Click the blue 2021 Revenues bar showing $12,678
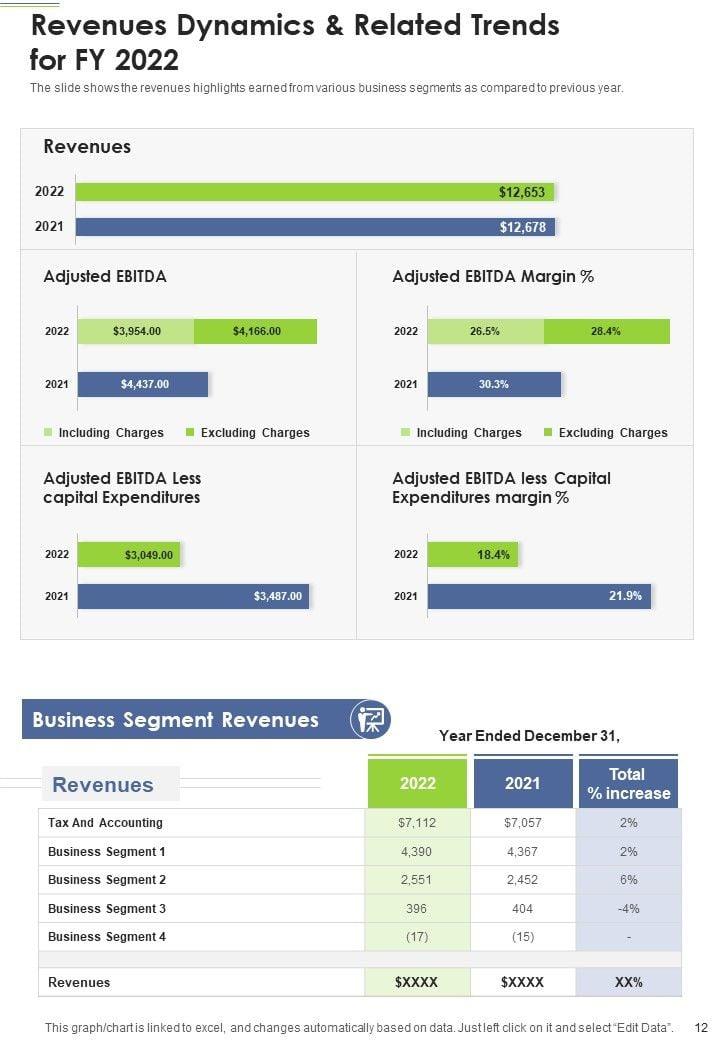 pos(315,227)
